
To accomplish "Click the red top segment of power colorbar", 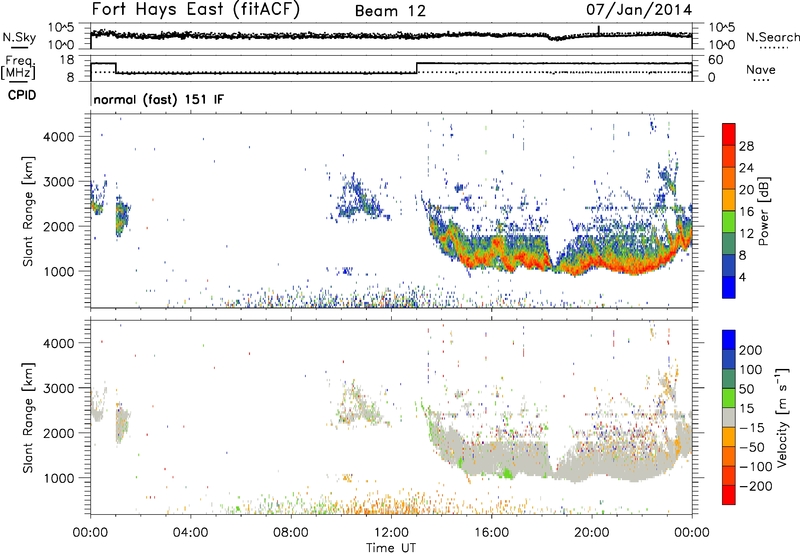I will click(x=729, y=134).
